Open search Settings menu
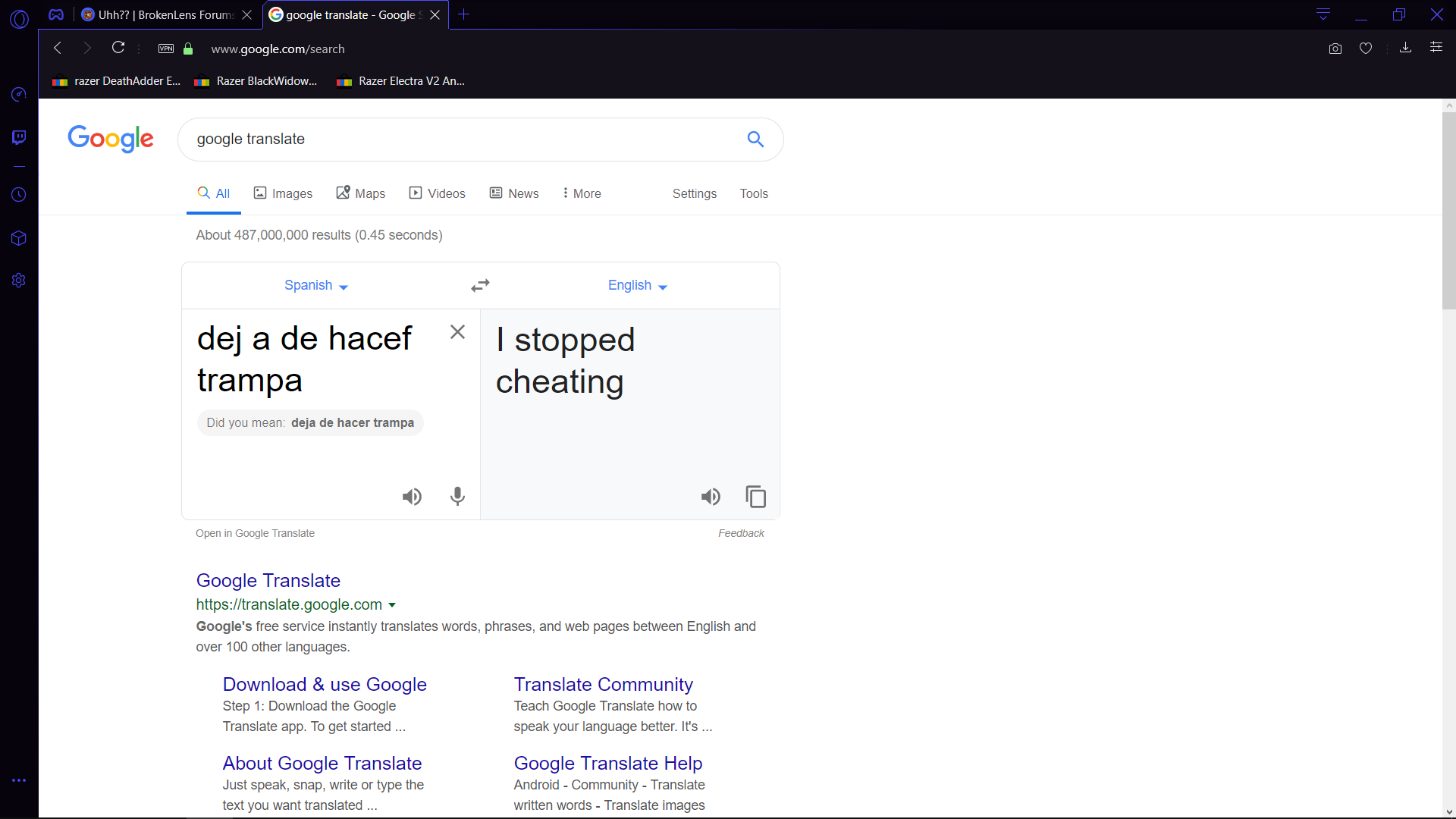The image size is (1456, 819). click(695, 193)
